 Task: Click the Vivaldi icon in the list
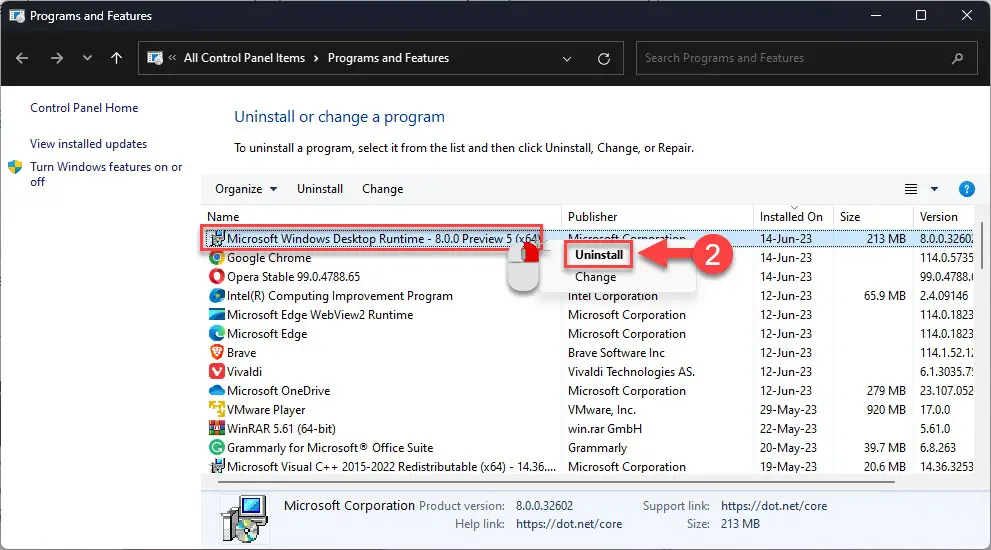point(217,372)
